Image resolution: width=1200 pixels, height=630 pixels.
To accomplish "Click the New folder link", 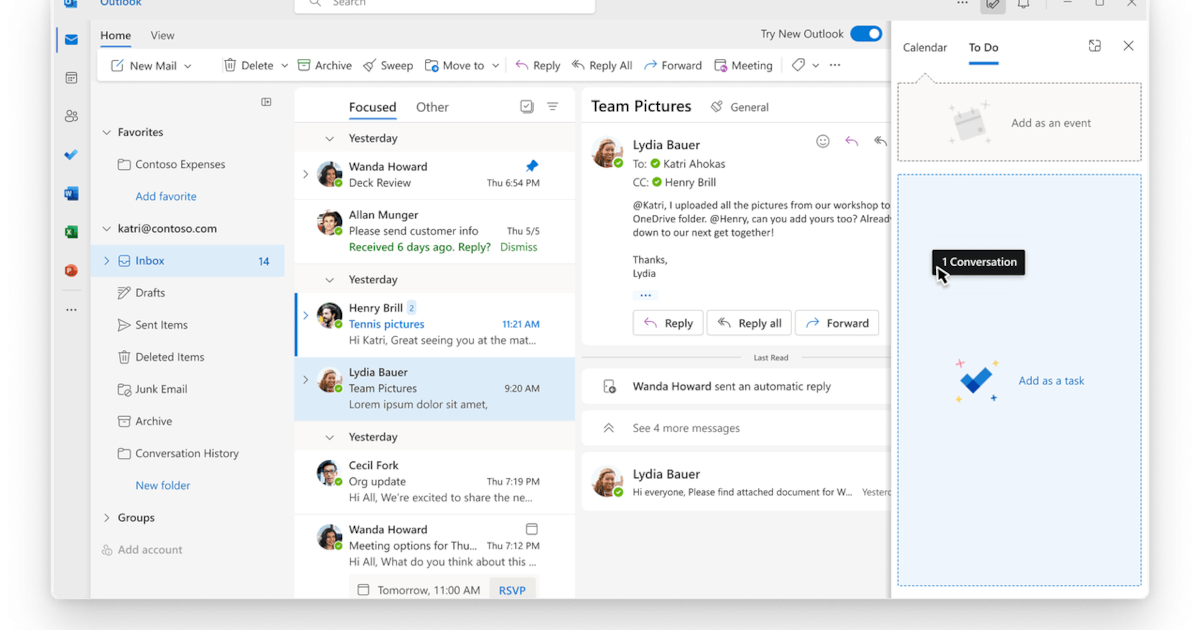I will (x=163, y=486).
